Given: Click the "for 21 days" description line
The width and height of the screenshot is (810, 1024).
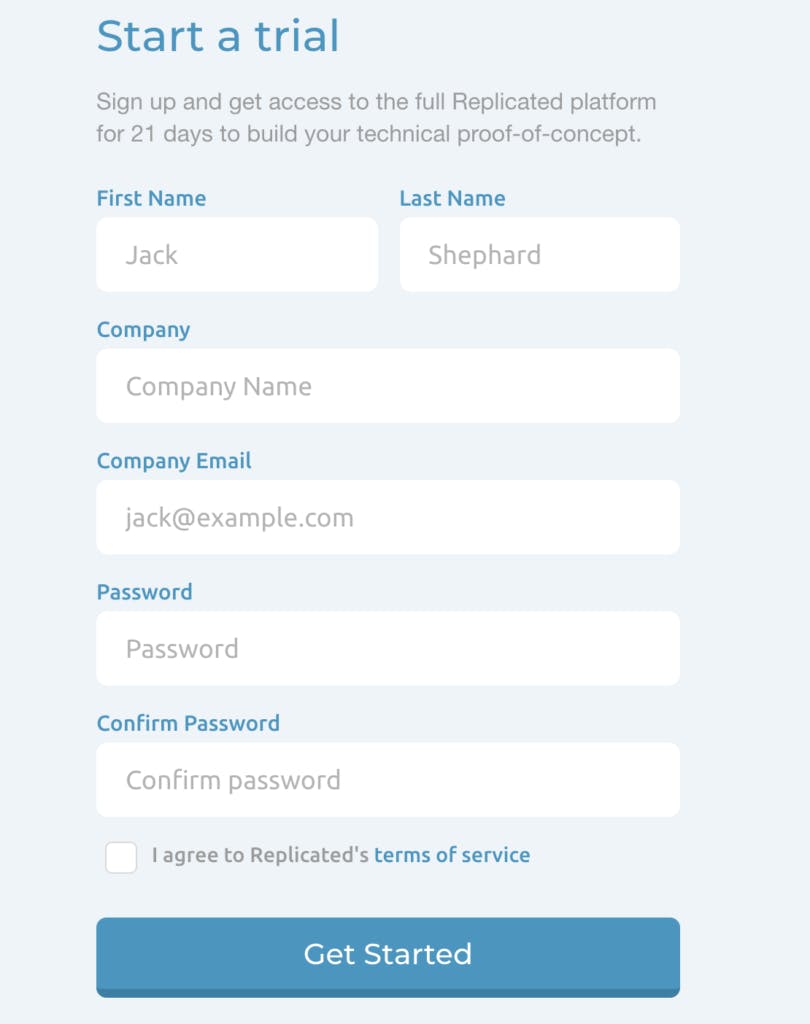Looking at the screenshot, I should click(x=368, y=134).
